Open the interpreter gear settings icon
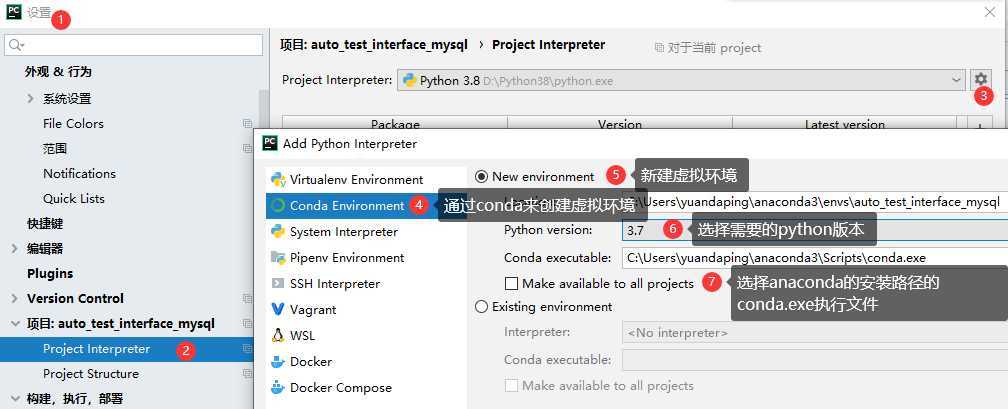1008x409 pixels. [x=980, y=79]
